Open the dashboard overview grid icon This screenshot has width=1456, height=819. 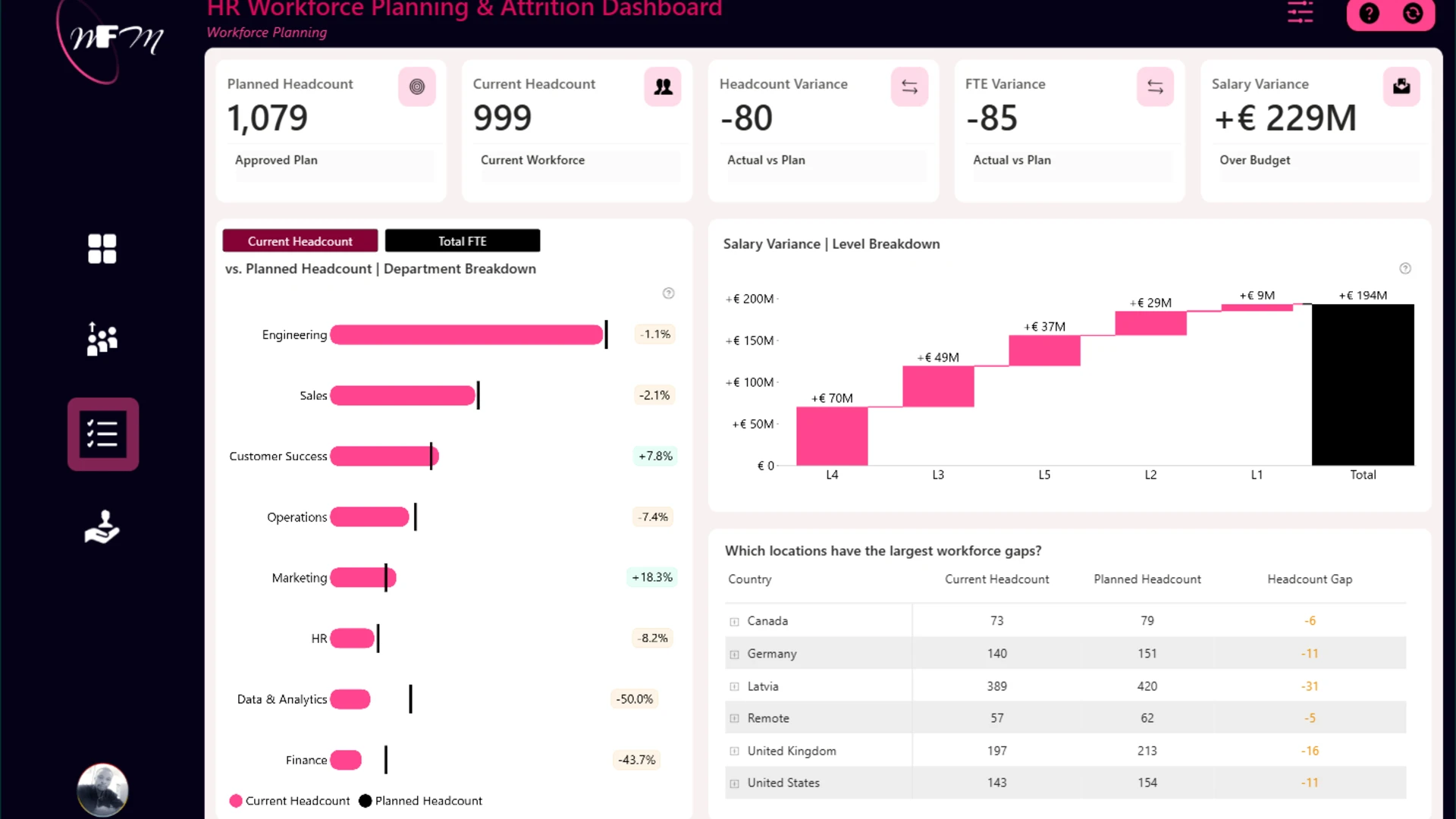[x=102, y=249]
